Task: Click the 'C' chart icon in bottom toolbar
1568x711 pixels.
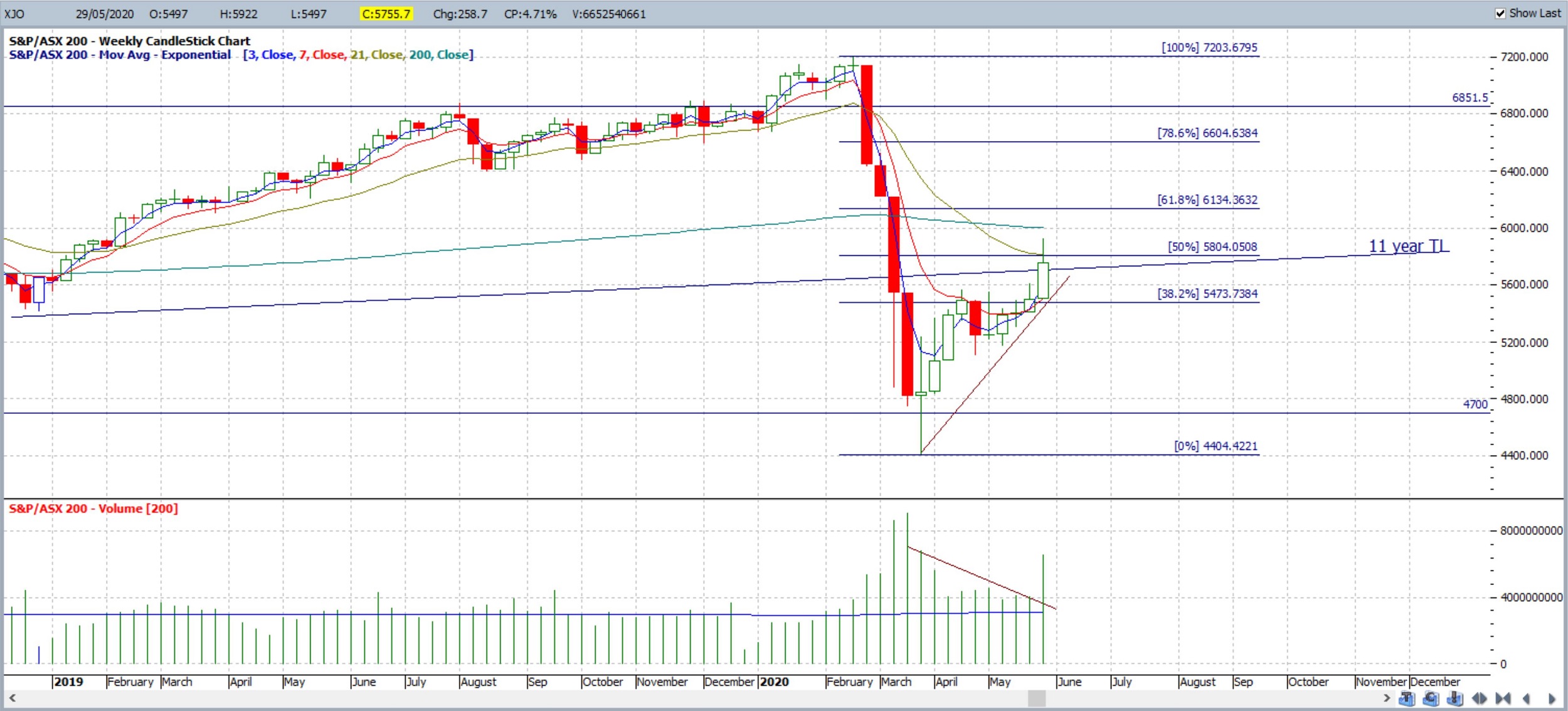Action: (1431, 698)
